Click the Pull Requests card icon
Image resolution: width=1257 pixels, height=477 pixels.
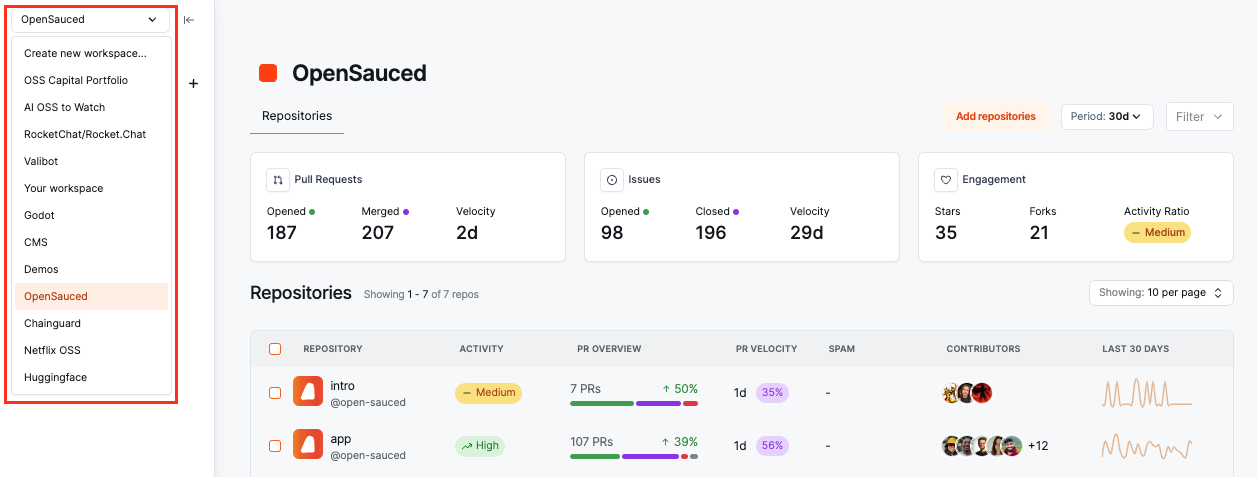click(278, 180)
